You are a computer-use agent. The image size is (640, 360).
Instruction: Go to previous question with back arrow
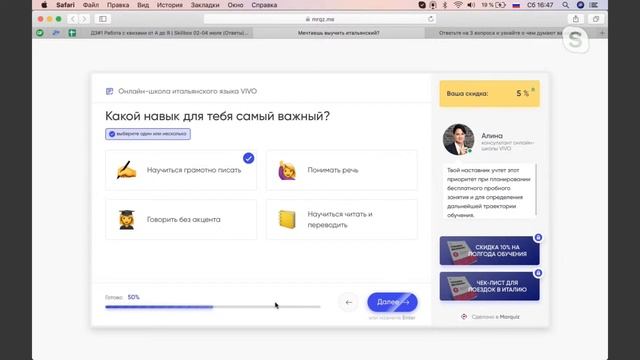coord(348,302)
